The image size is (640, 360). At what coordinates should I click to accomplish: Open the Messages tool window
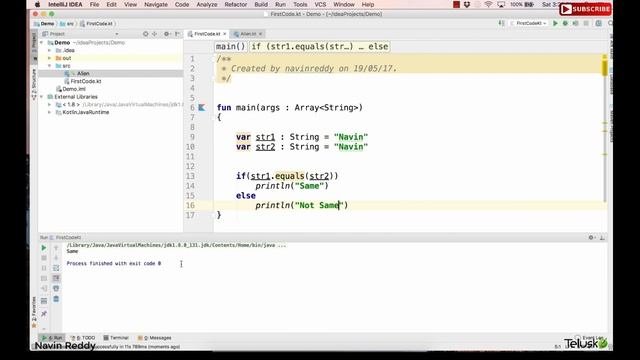pos(155,338)
